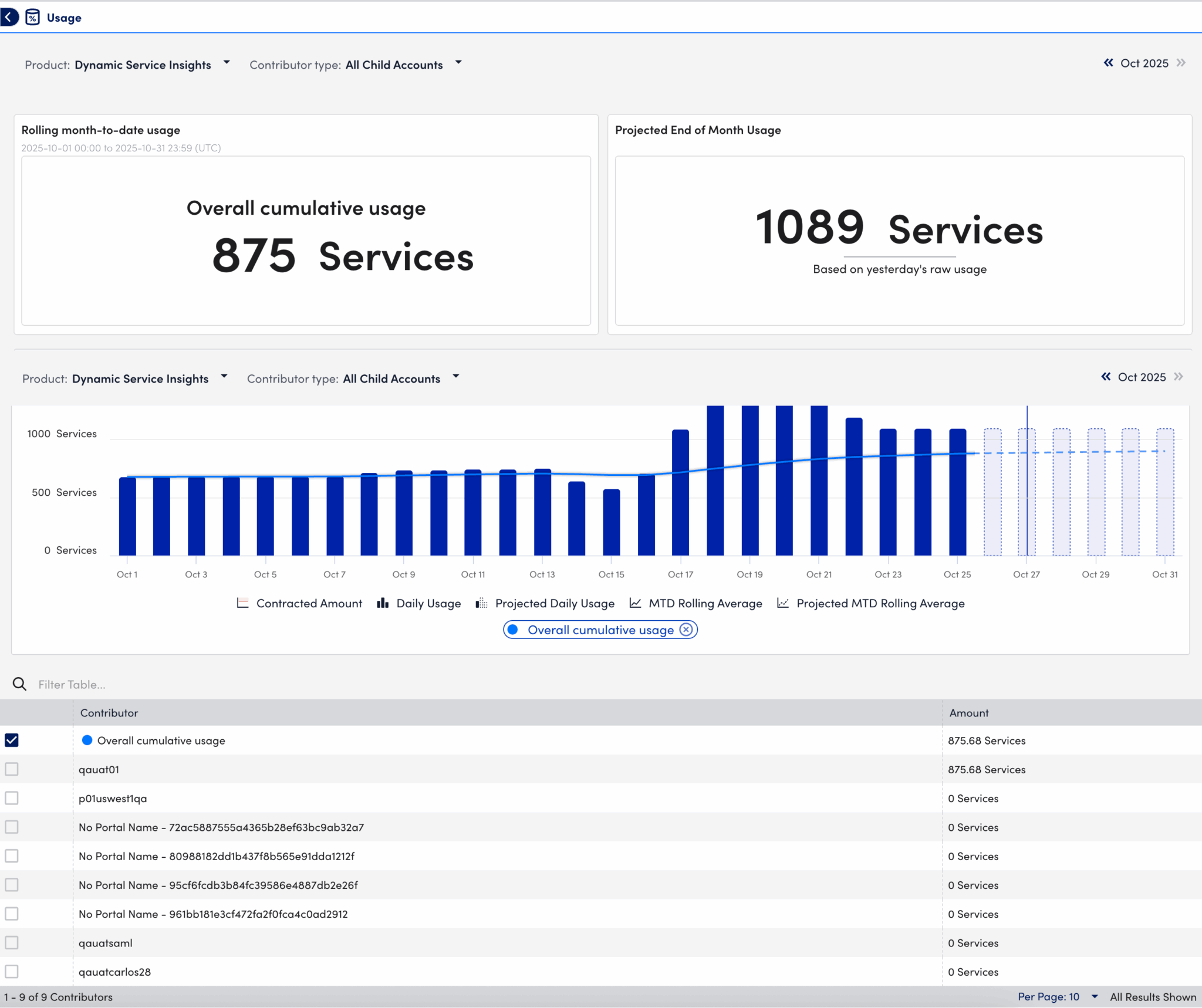Viewport: 1202px width, 1008px height.
Task: Click the Projected Daily Usage legend icon
Action: coord(481,603)
